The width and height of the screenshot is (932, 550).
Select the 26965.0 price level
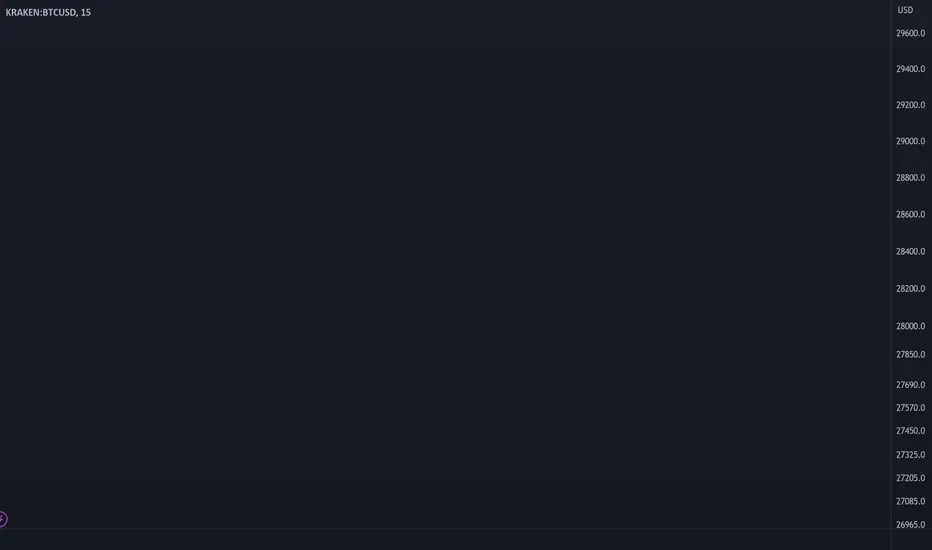pos(911,524)
